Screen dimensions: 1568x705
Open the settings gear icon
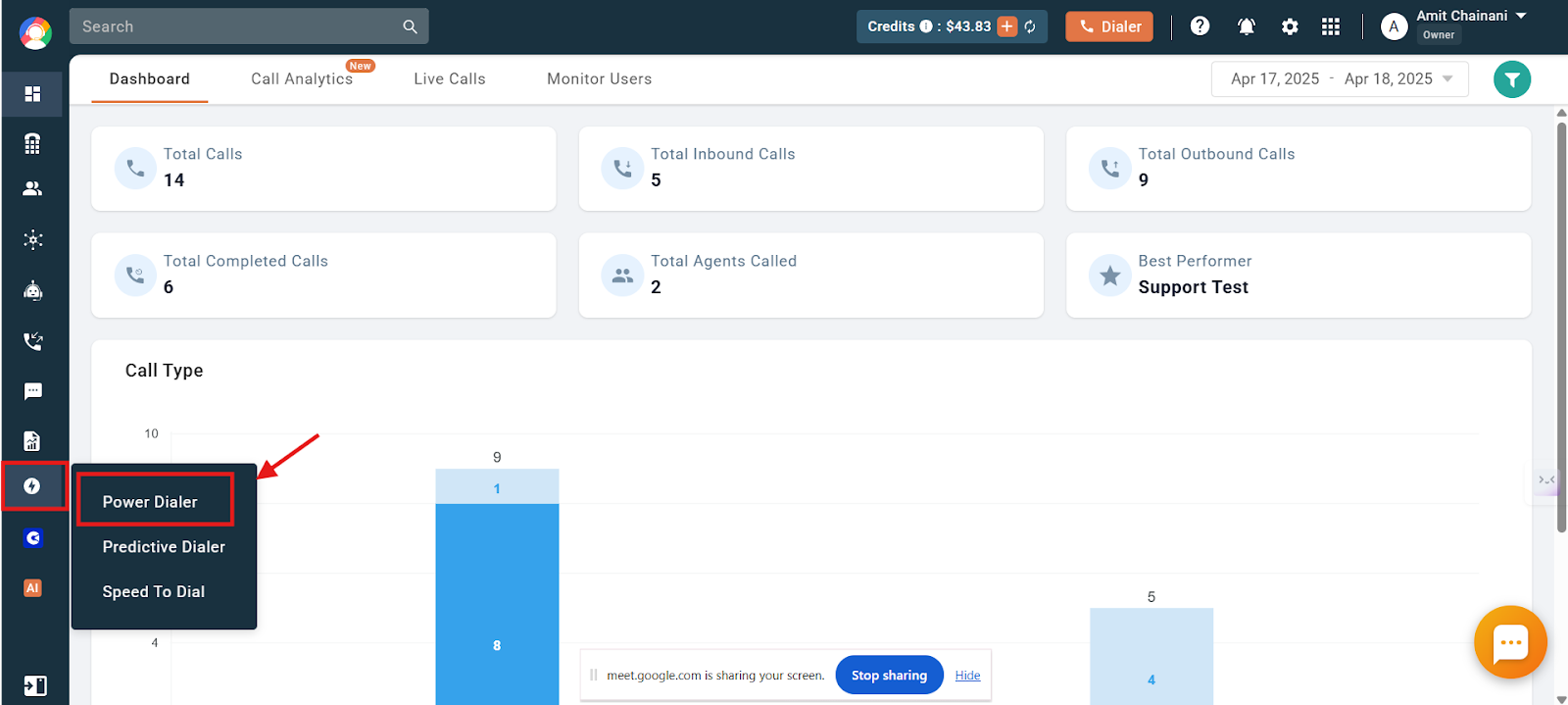pyautogui.click(x=1290, y=26)
